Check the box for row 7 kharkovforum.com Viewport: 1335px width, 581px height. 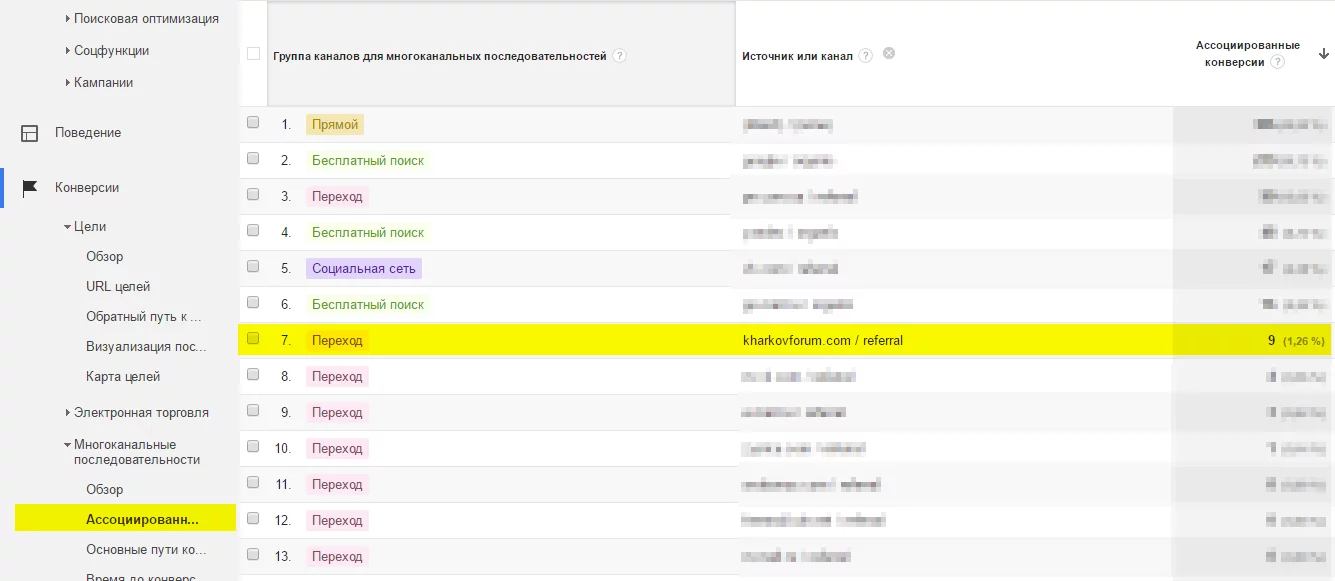[x=253, y=338]
